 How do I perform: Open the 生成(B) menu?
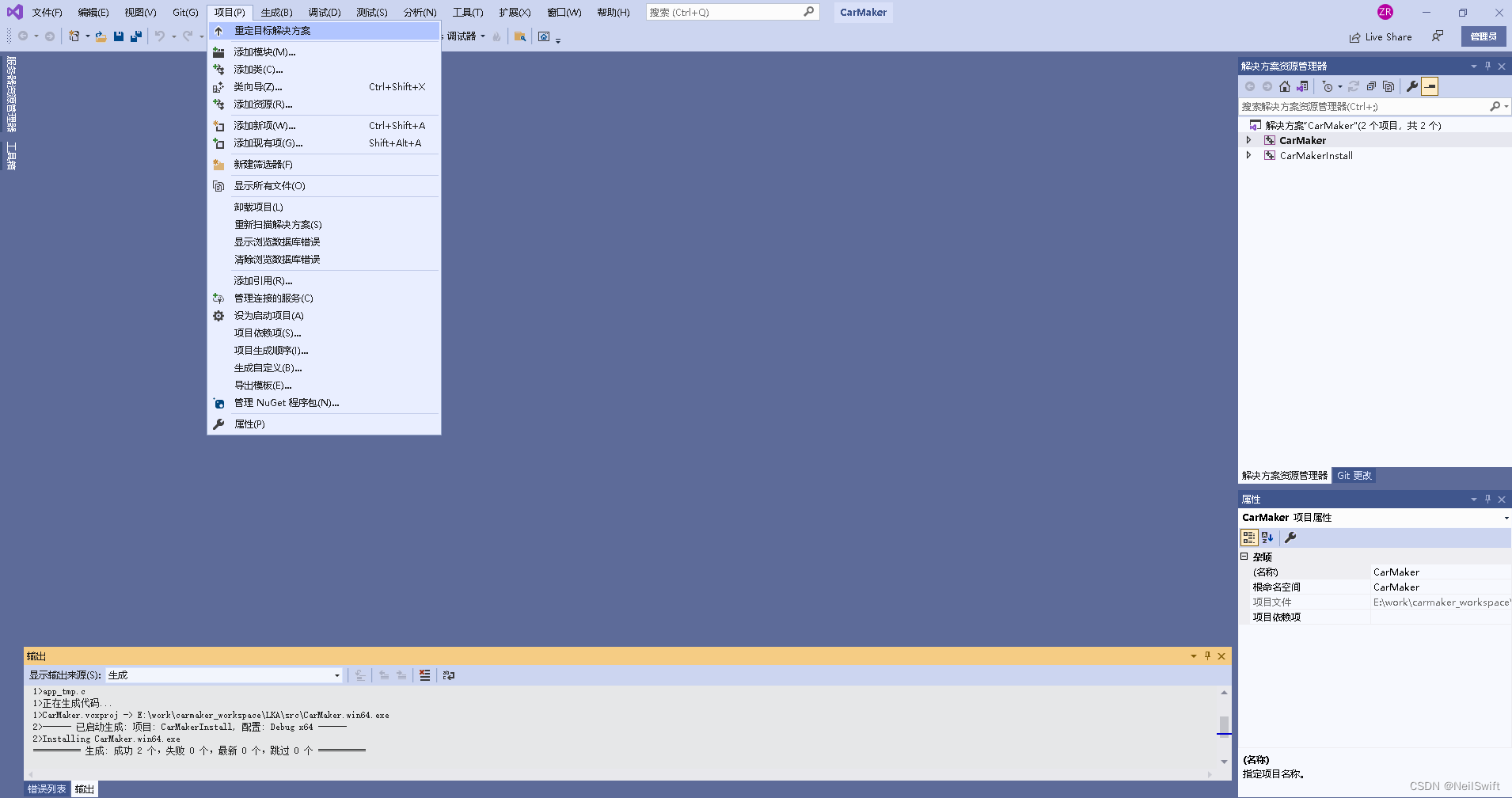tap(276, 12)
